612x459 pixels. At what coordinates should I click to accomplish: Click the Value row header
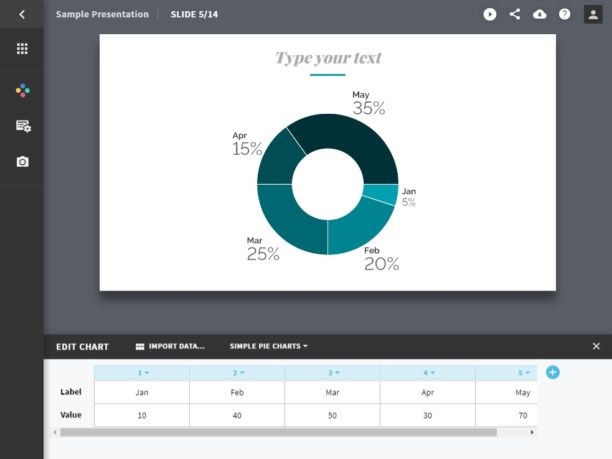(71, 415)
